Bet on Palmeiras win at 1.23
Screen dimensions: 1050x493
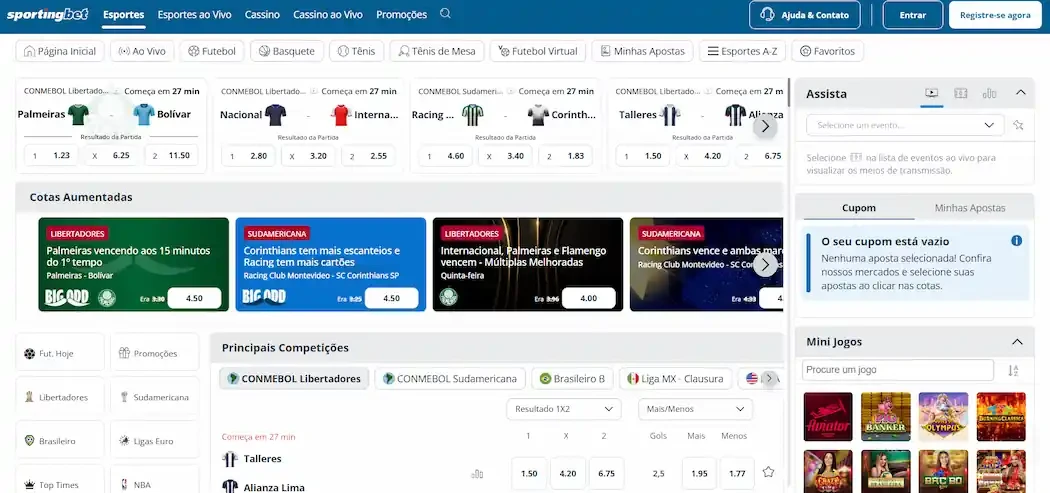[52, 155]
